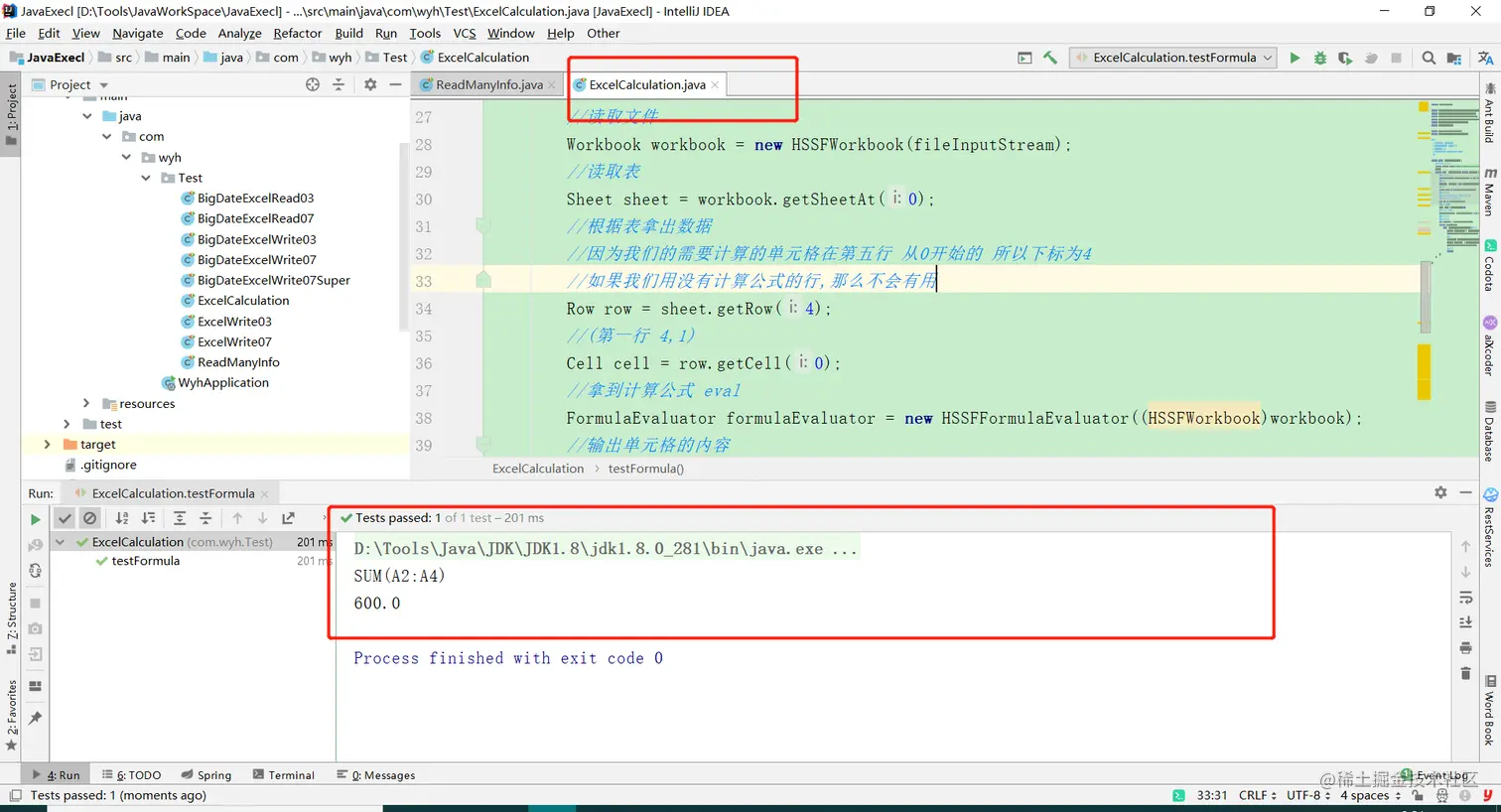Viewport: 1501px width, 812px height.
Task: Open the 6: TODO tool window
Action: point(131,775)
